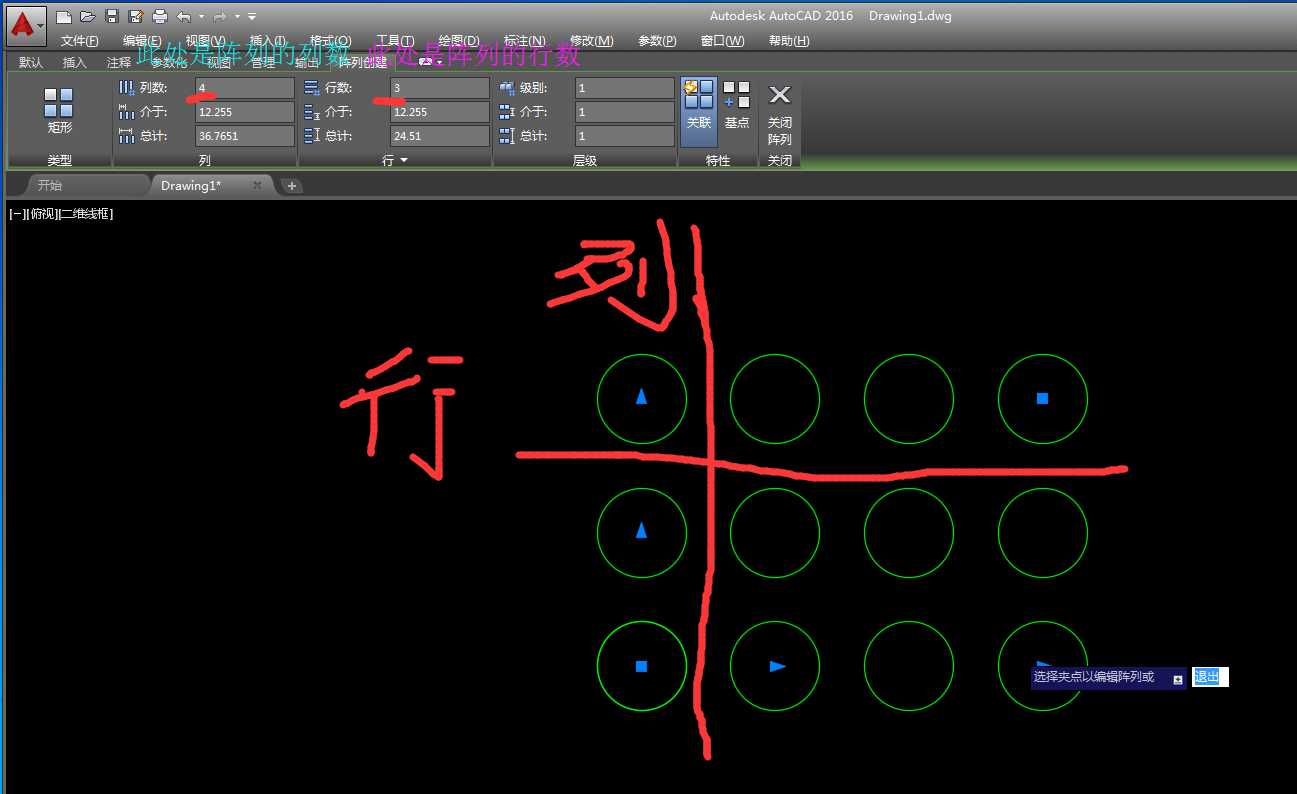This screenshot has width=1297, height=794.
Task: Open the 参数(P) menu
Action: click(657, 41)
